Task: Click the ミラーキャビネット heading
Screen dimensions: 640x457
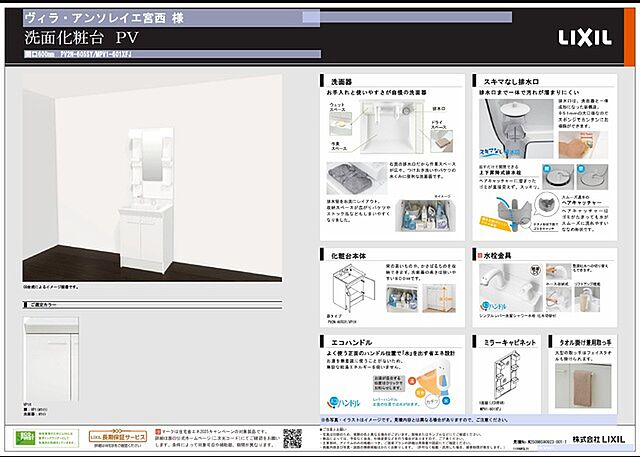Action: point(510,341)
